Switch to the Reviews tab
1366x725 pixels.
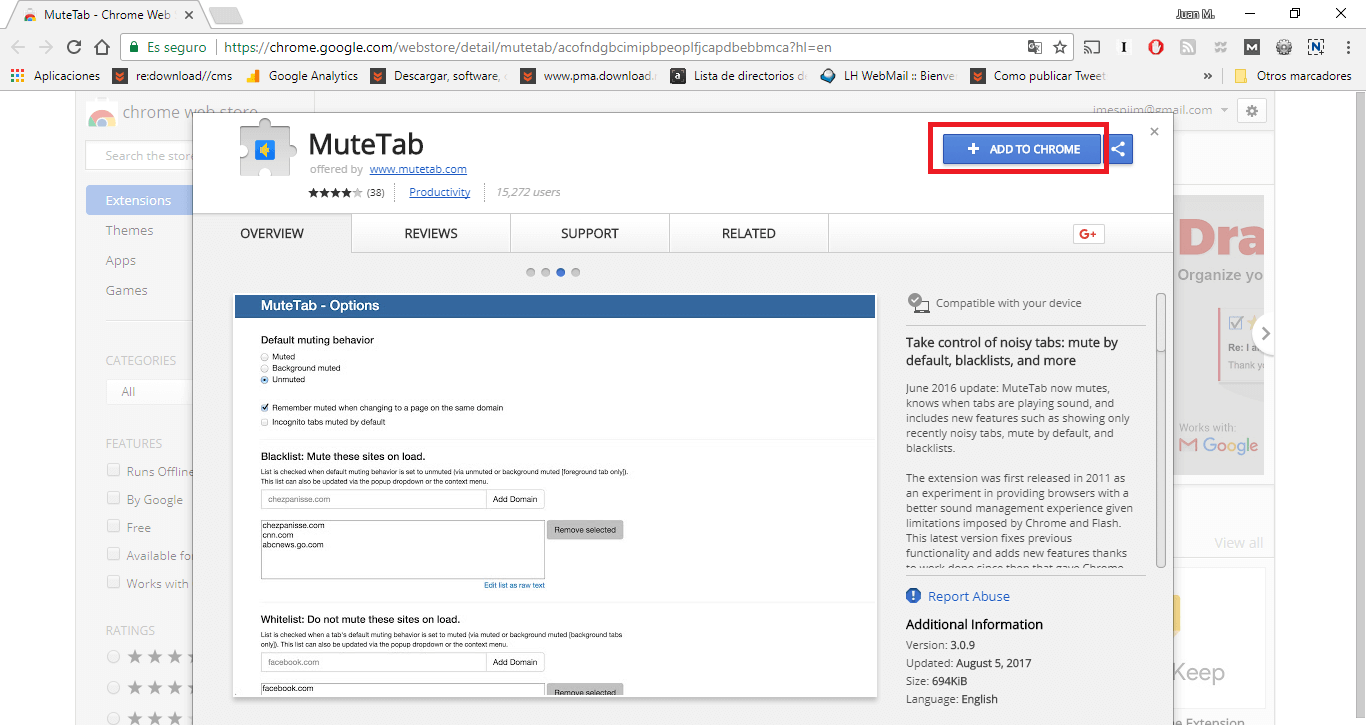(431, 233)
